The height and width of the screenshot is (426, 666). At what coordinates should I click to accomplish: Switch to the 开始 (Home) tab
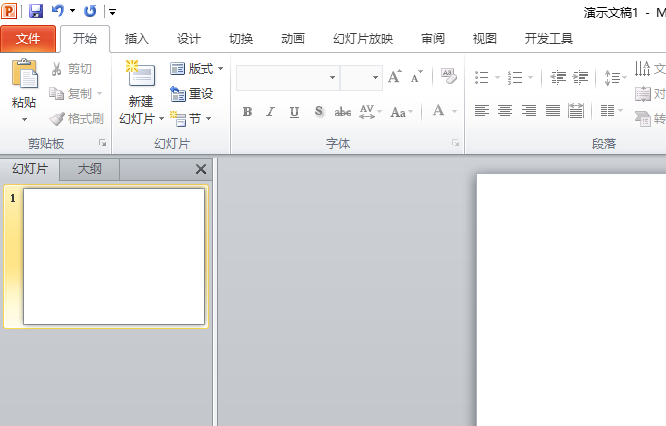(x=85, y=39)
